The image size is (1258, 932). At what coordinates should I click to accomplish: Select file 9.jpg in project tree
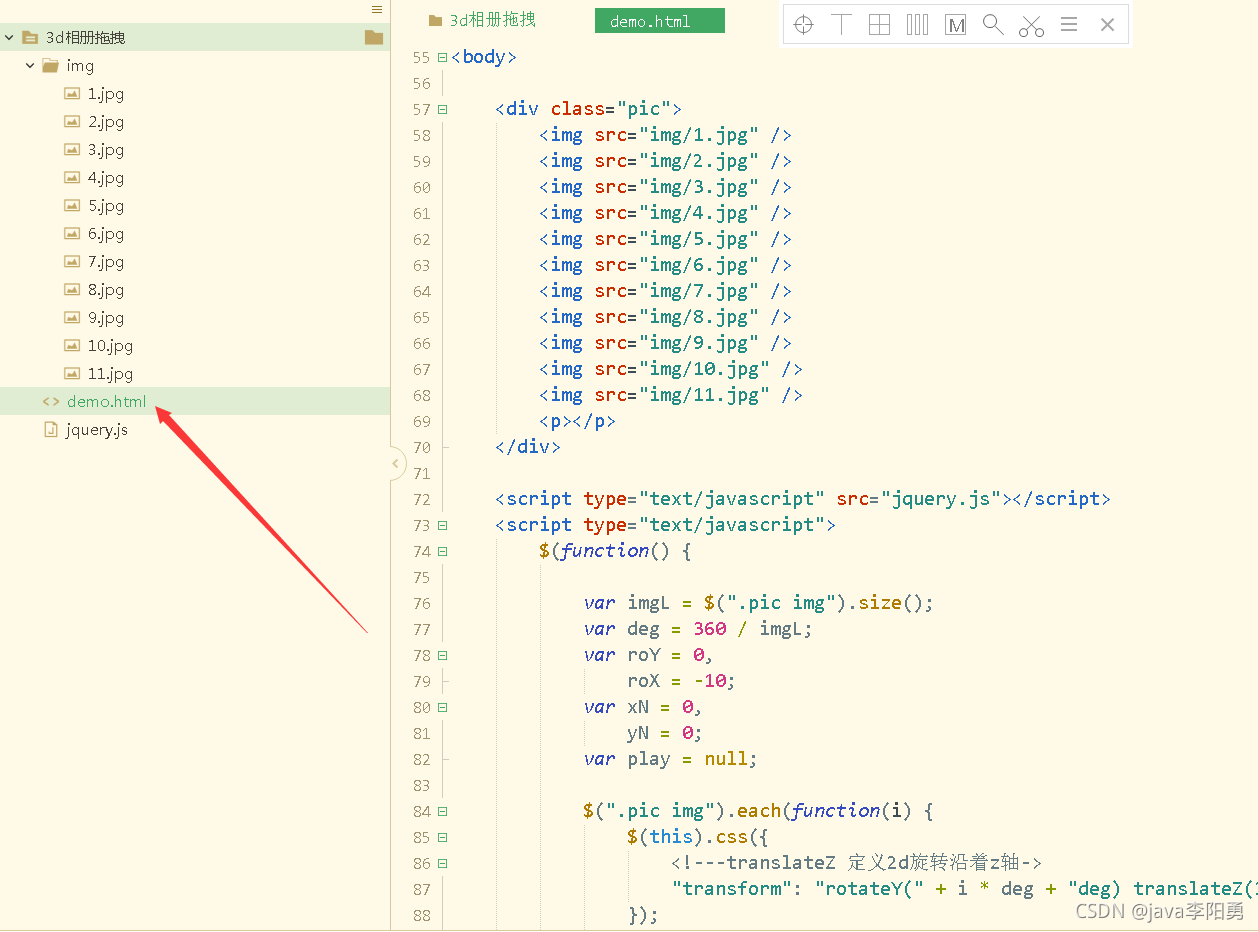coord(106,318)
